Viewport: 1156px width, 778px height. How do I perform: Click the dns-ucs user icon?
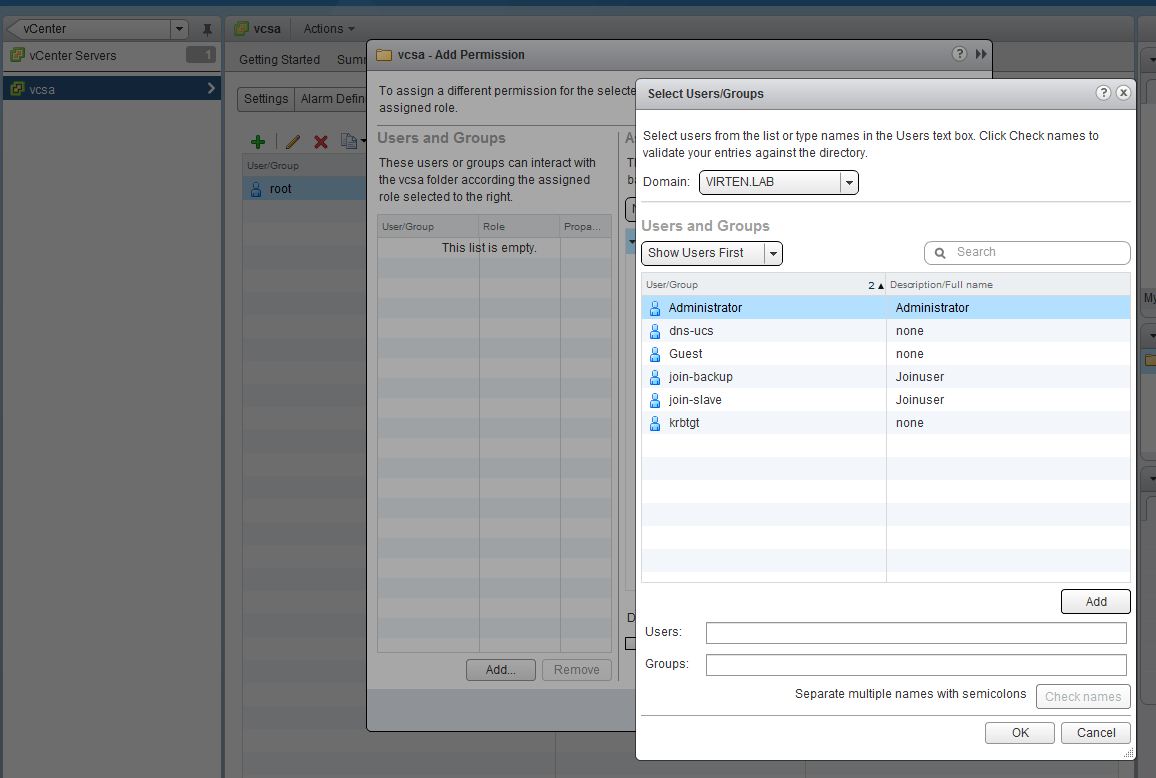(655, 331)
